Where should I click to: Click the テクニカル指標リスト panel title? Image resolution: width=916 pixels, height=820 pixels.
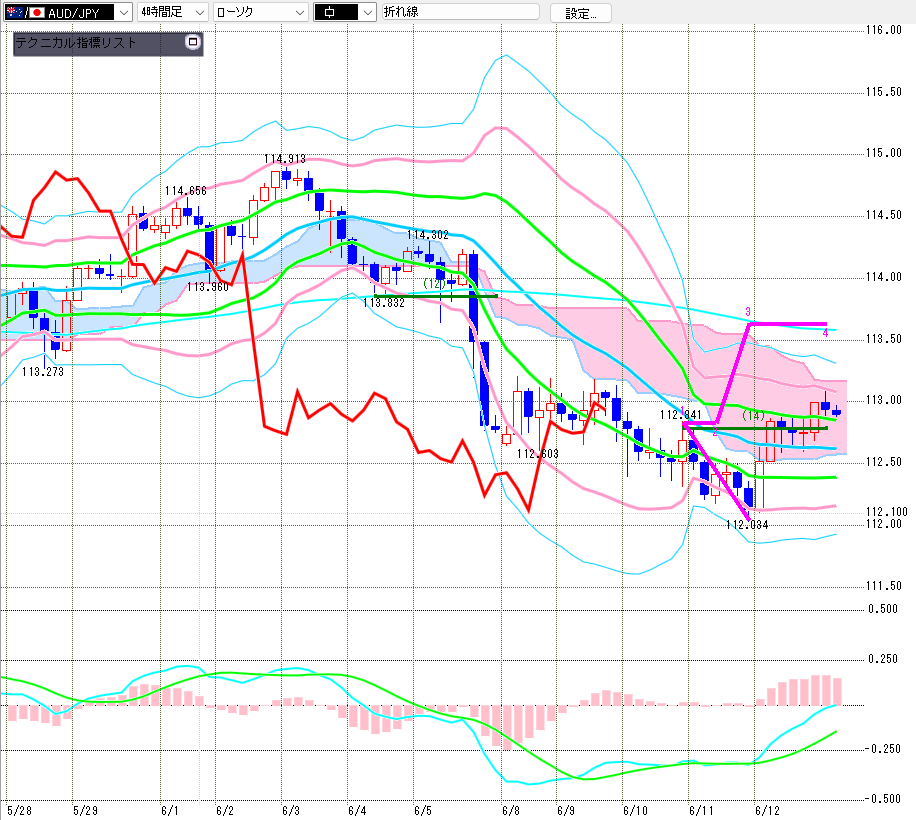coord(75,43)
